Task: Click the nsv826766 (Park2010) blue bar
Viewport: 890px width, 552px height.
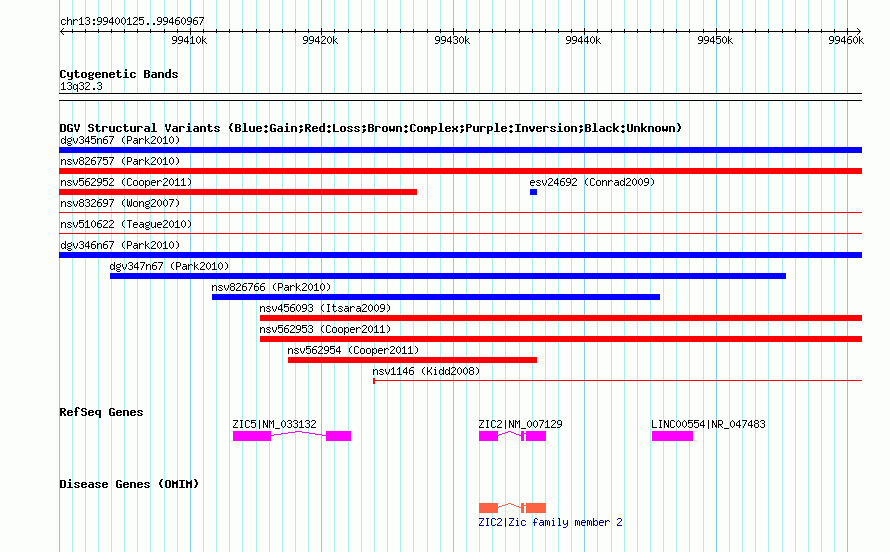Action: [x=436, y=297]
